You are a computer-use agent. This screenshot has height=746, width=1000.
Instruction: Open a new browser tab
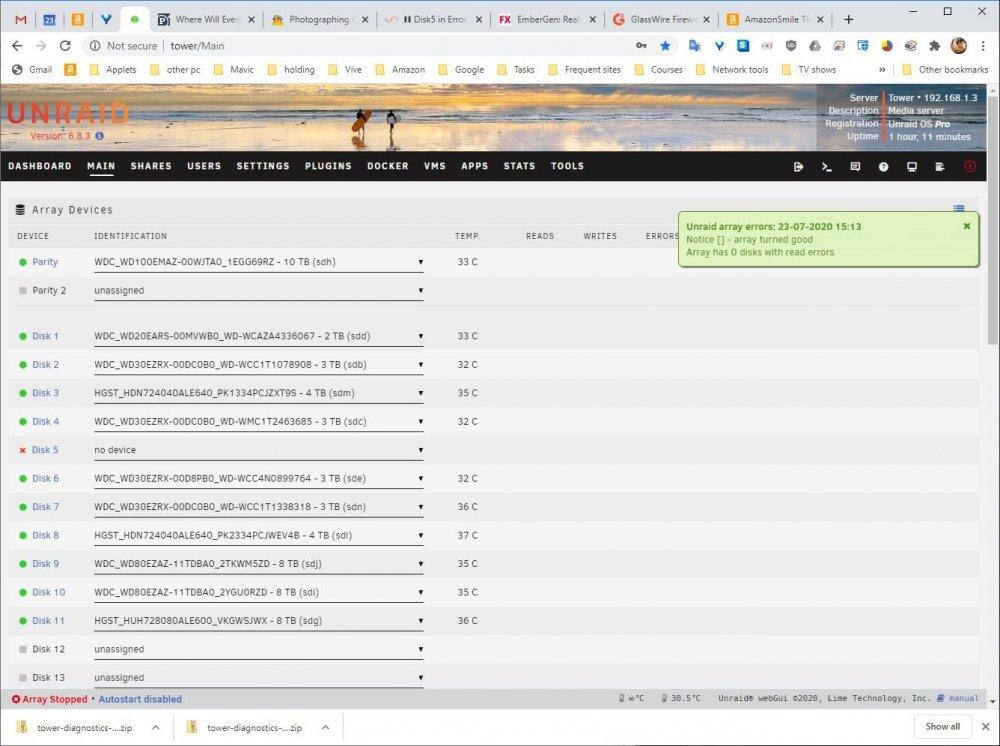pos(848,20)
